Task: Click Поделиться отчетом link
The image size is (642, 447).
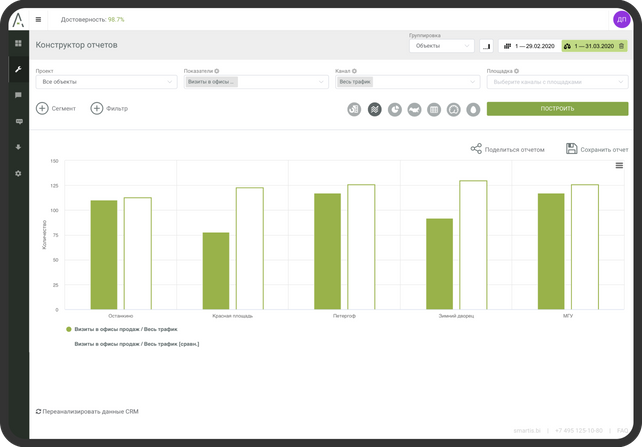Action: (x=507, y=149)
